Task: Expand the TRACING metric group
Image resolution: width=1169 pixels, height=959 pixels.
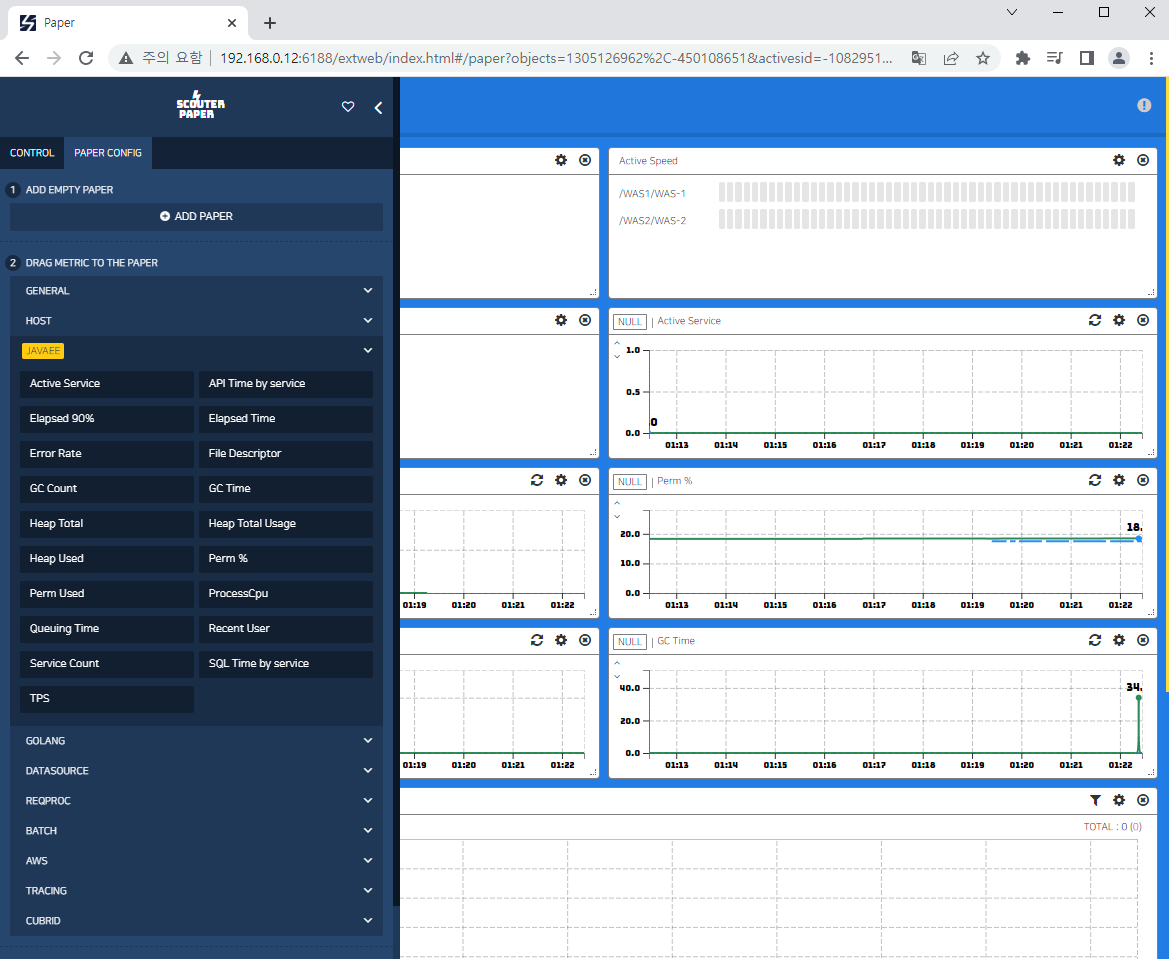Action: pos(196,890)
